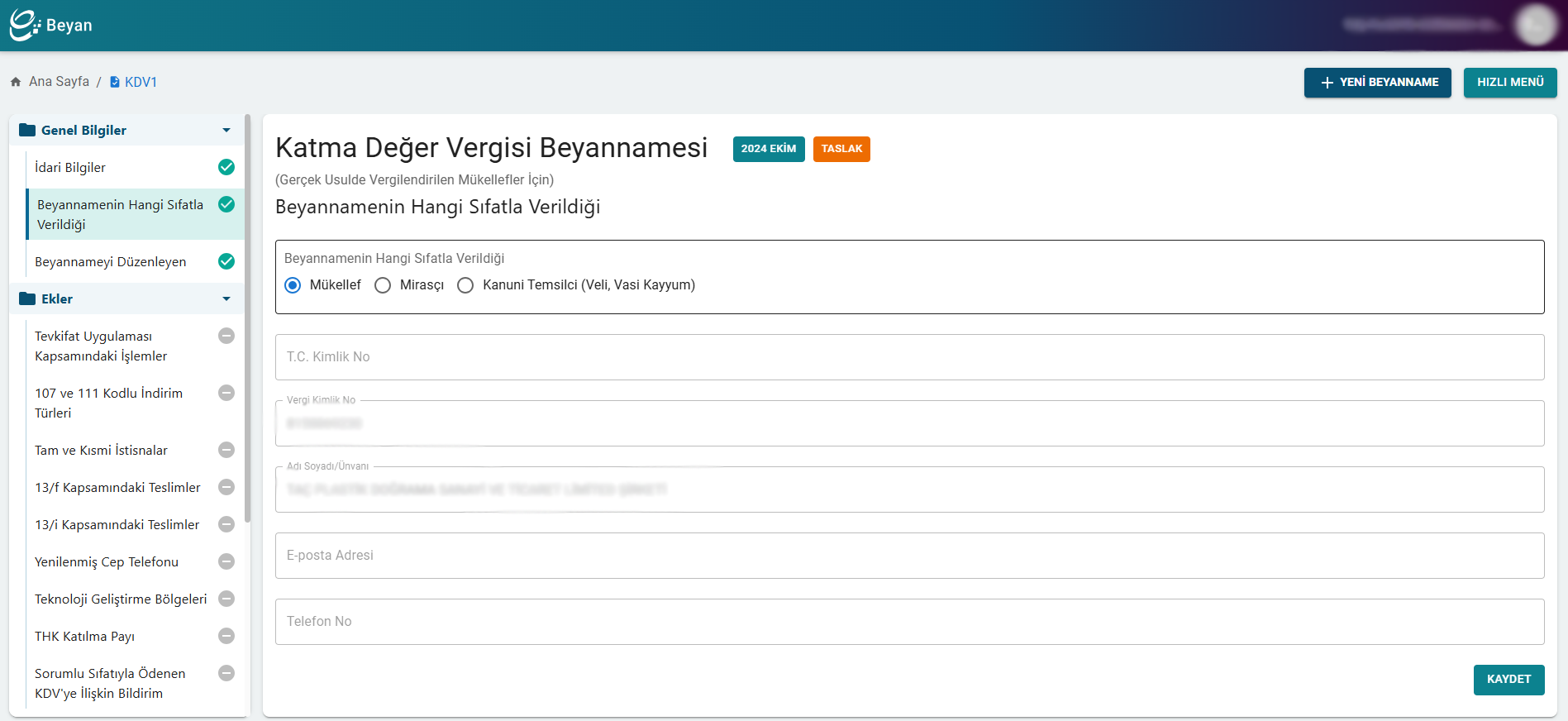
Task: Select Kanuni Temsilci (Veli, Vasi Kayyum) option
Action: pyautogui.click(x=465, y=285)
